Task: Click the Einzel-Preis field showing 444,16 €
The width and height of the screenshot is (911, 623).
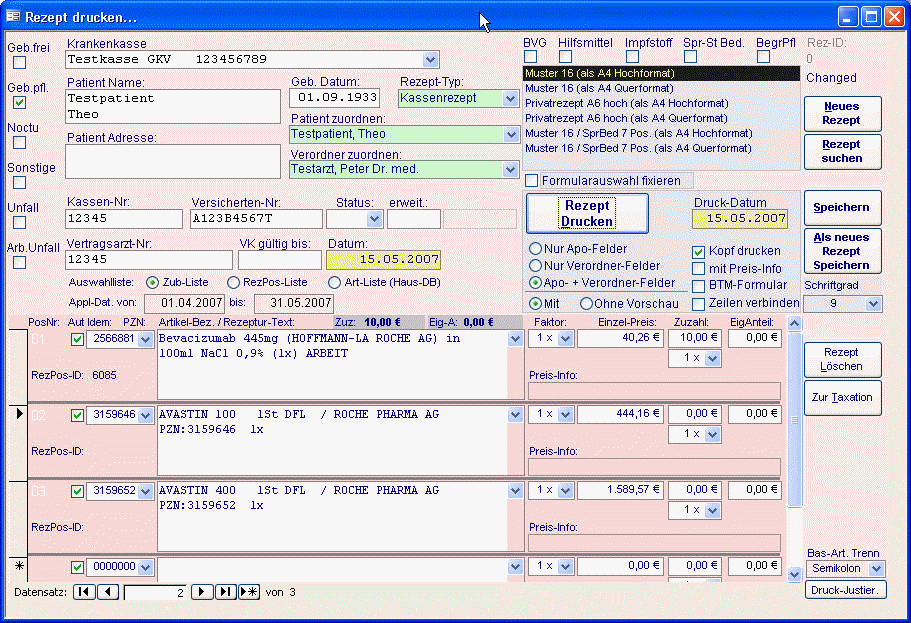Action: 621,414
